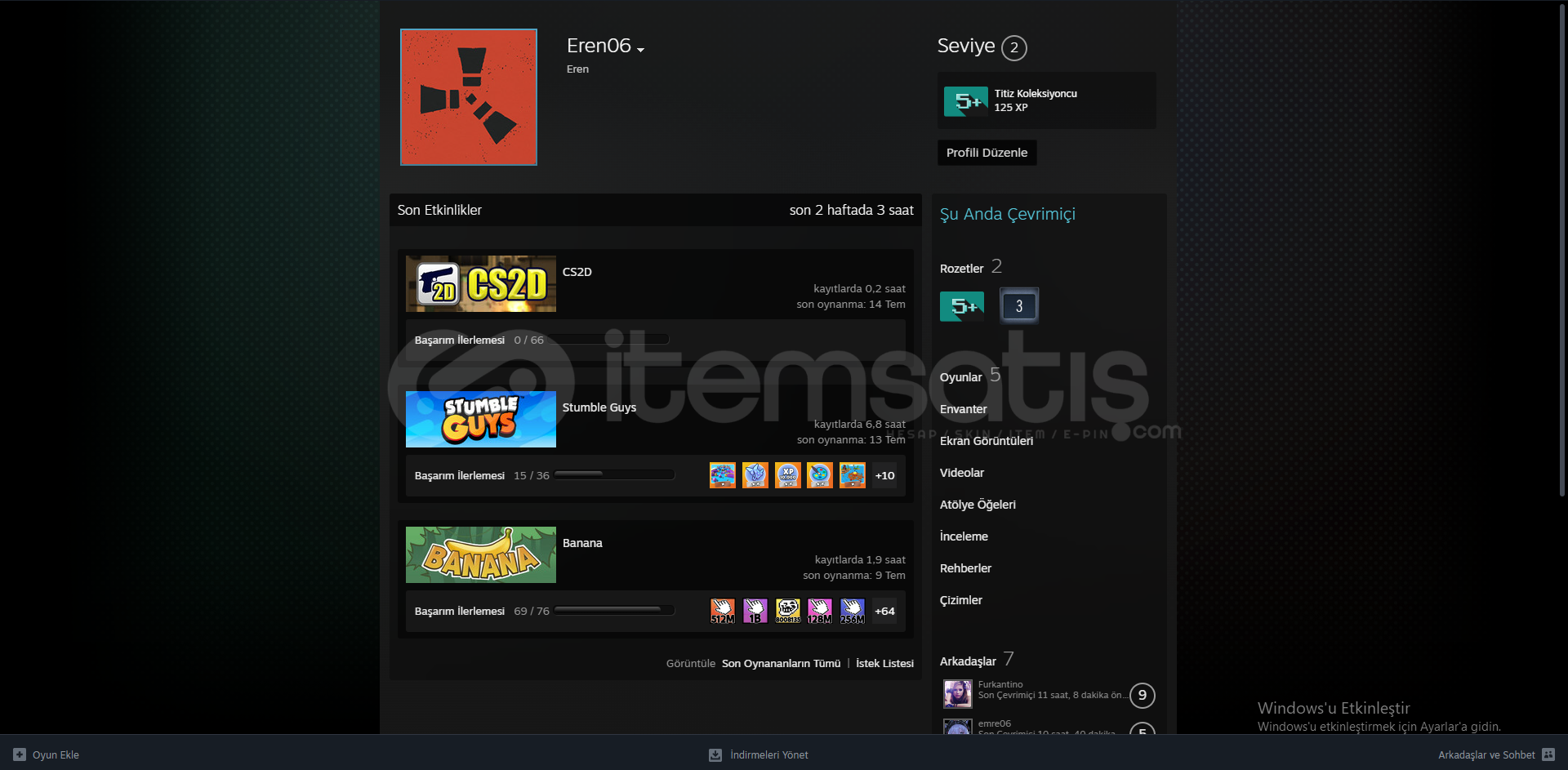Screen dimensions: 1568x770
Task: Open the Çizimler artwork link
Action: (x=960, y=600)
